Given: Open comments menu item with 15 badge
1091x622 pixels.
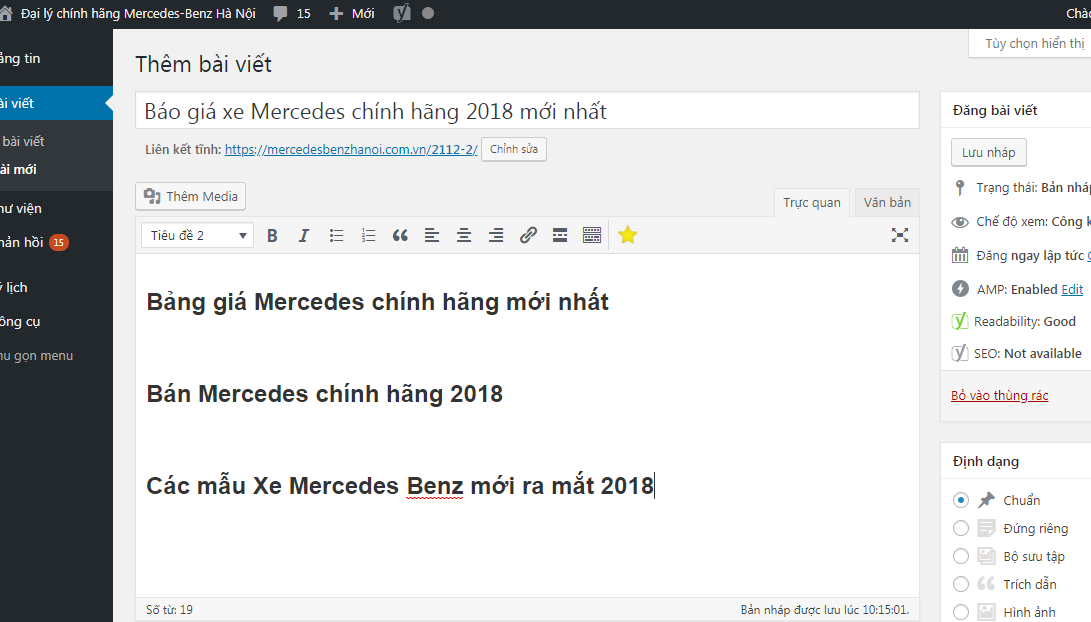Looking at the screenshot, I should point(56,242).
